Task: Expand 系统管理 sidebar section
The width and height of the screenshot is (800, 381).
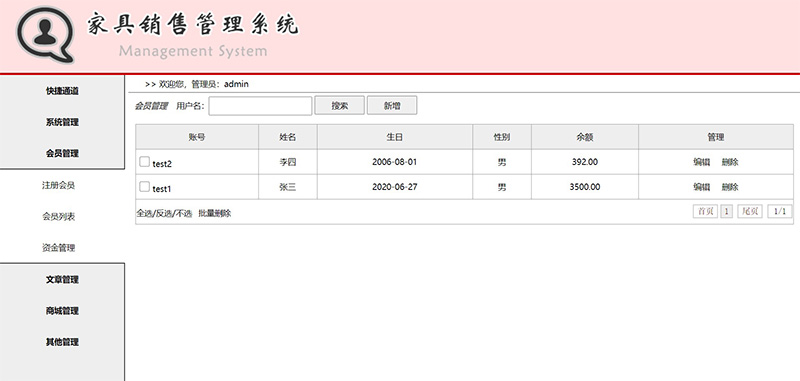Action: tap(62, 122)
